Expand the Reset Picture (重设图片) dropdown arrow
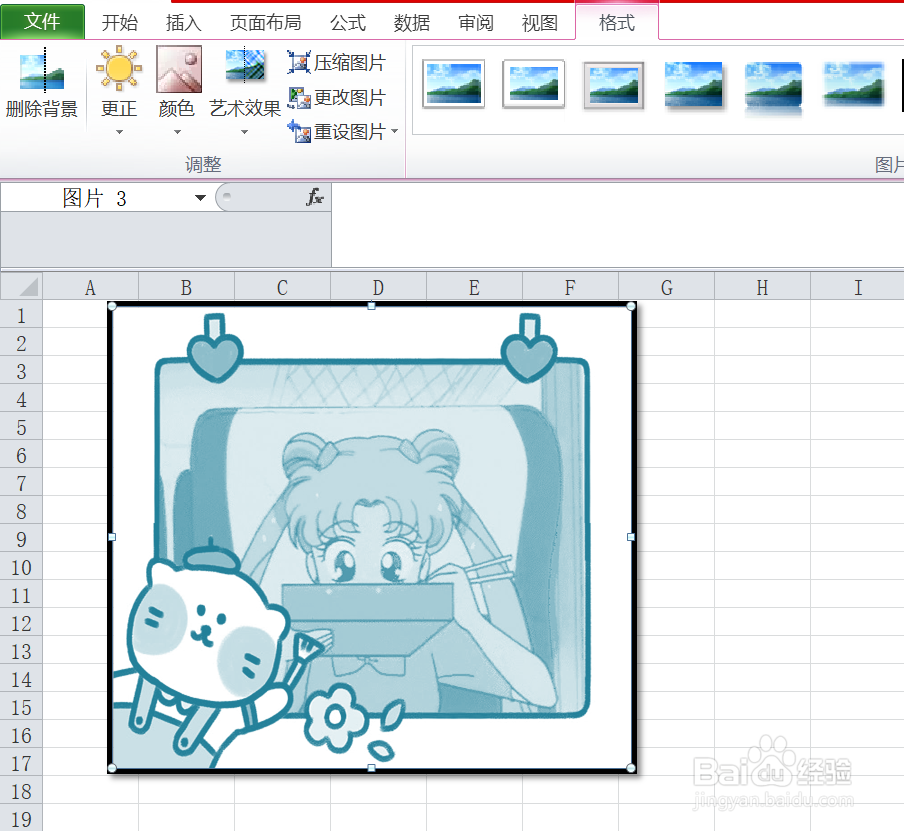 tap(394, 131)
